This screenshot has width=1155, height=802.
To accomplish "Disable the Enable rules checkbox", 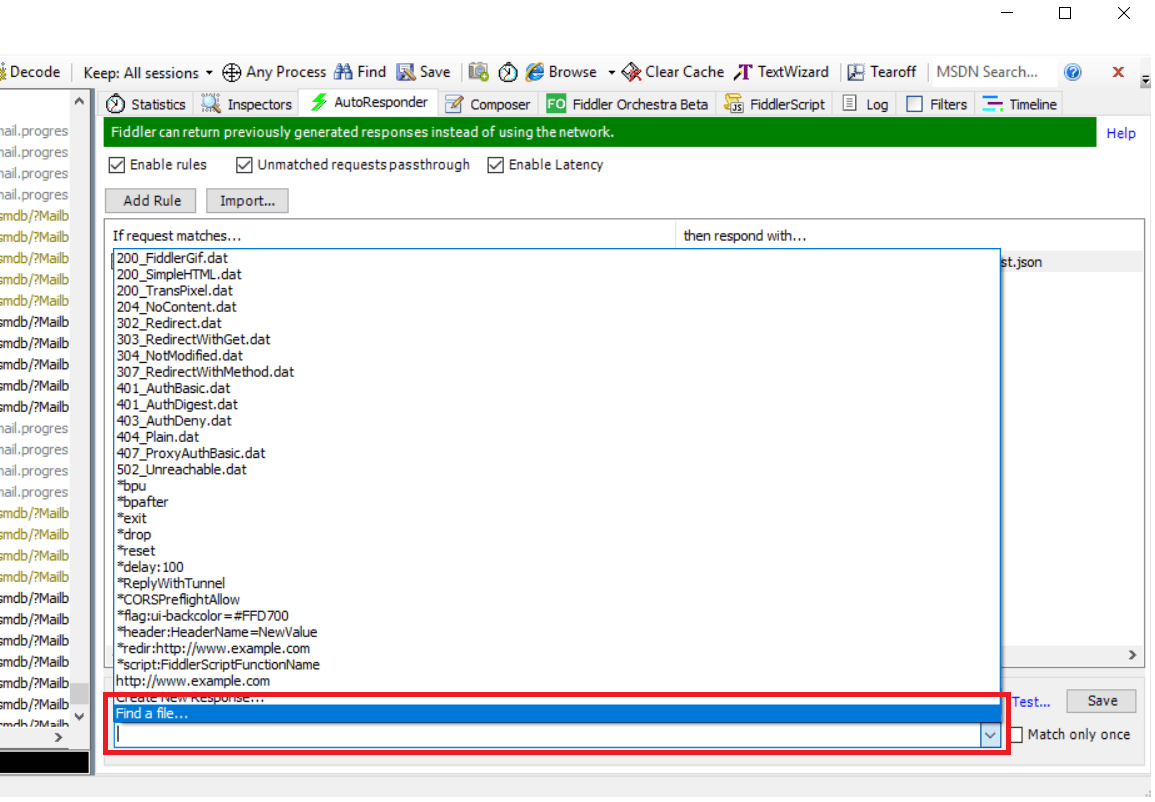I will click(x=116, y=164).
